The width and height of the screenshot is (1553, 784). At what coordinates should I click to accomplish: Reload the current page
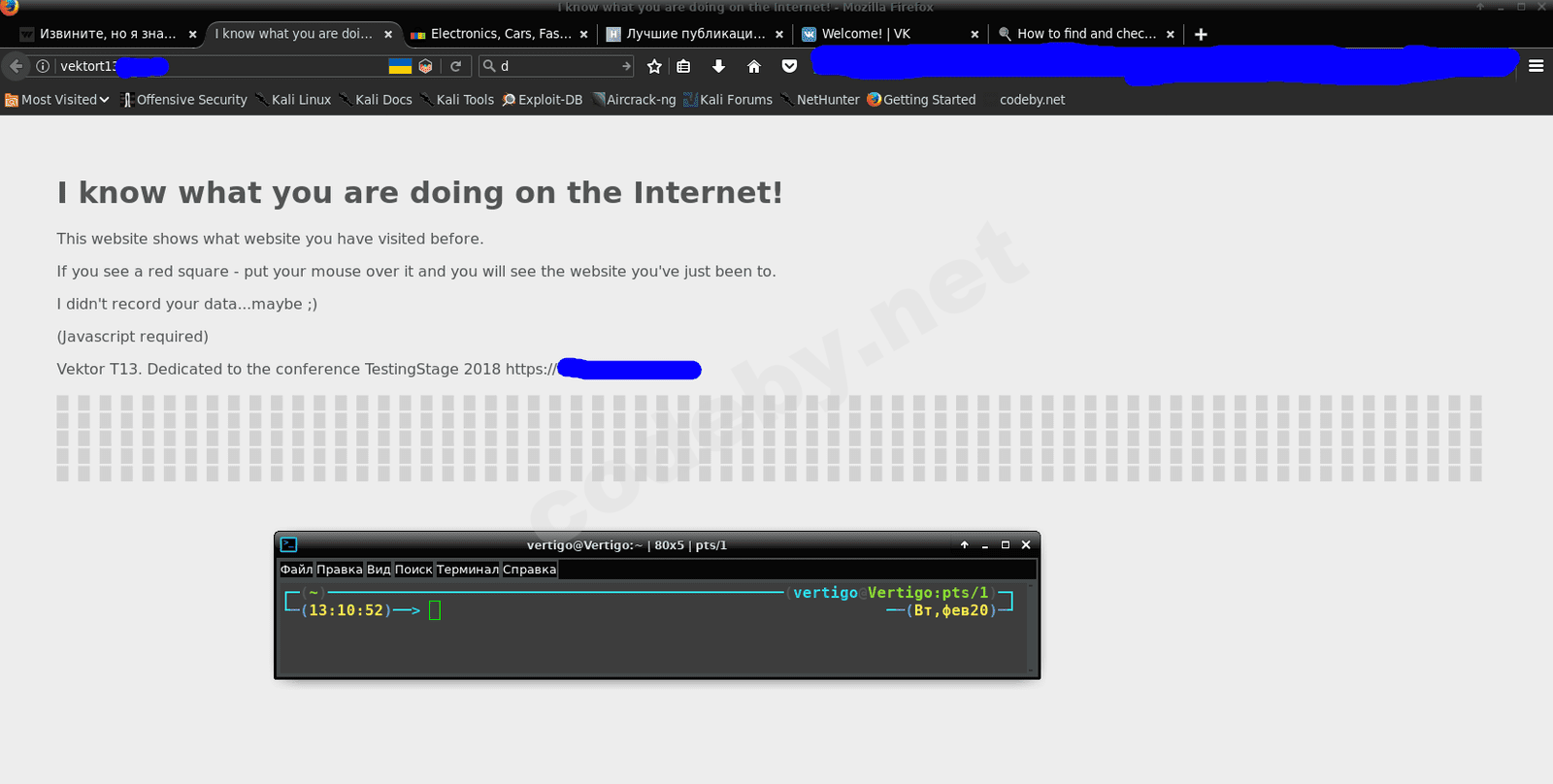pyautogui.click(x=455, y=66)
